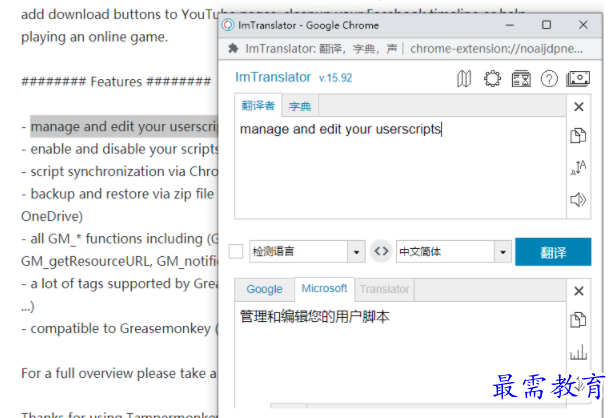Viewport: 614px width, 418px height.
Task: Click the '######## Features ########' heading
Action: coord(116,81)
